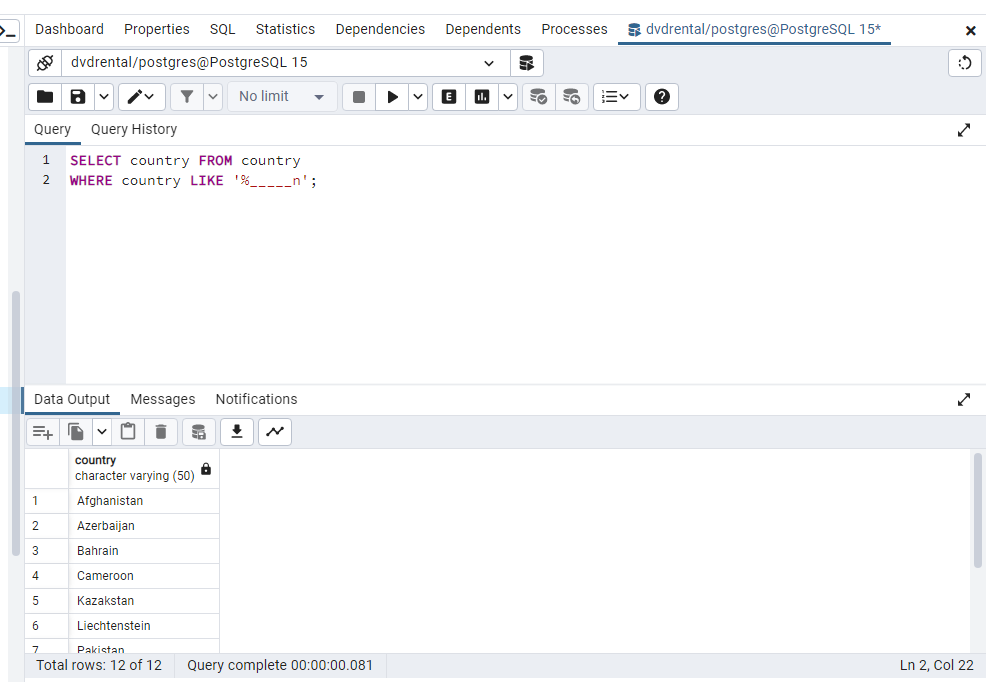Click in the SQL editor line 2
The image size is (986, 682).
pos(194,181)
